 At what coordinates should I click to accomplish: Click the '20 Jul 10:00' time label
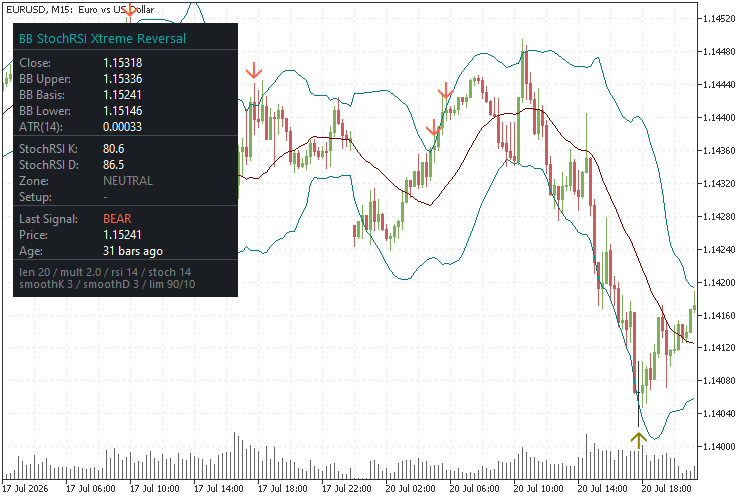538,489
